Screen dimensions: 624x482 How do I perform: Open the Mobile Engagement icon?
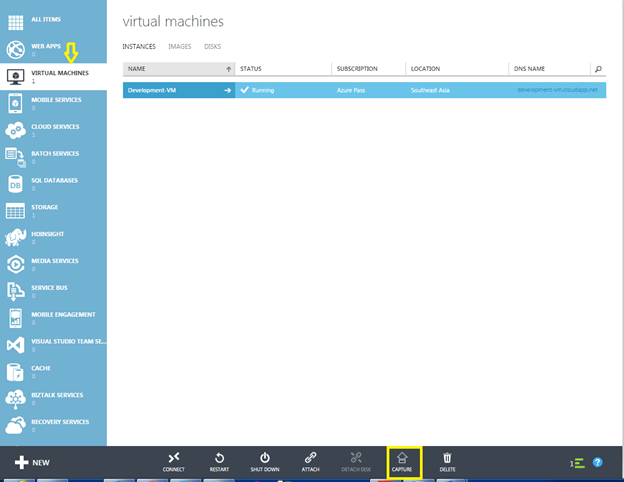click(x=16, y=318)
